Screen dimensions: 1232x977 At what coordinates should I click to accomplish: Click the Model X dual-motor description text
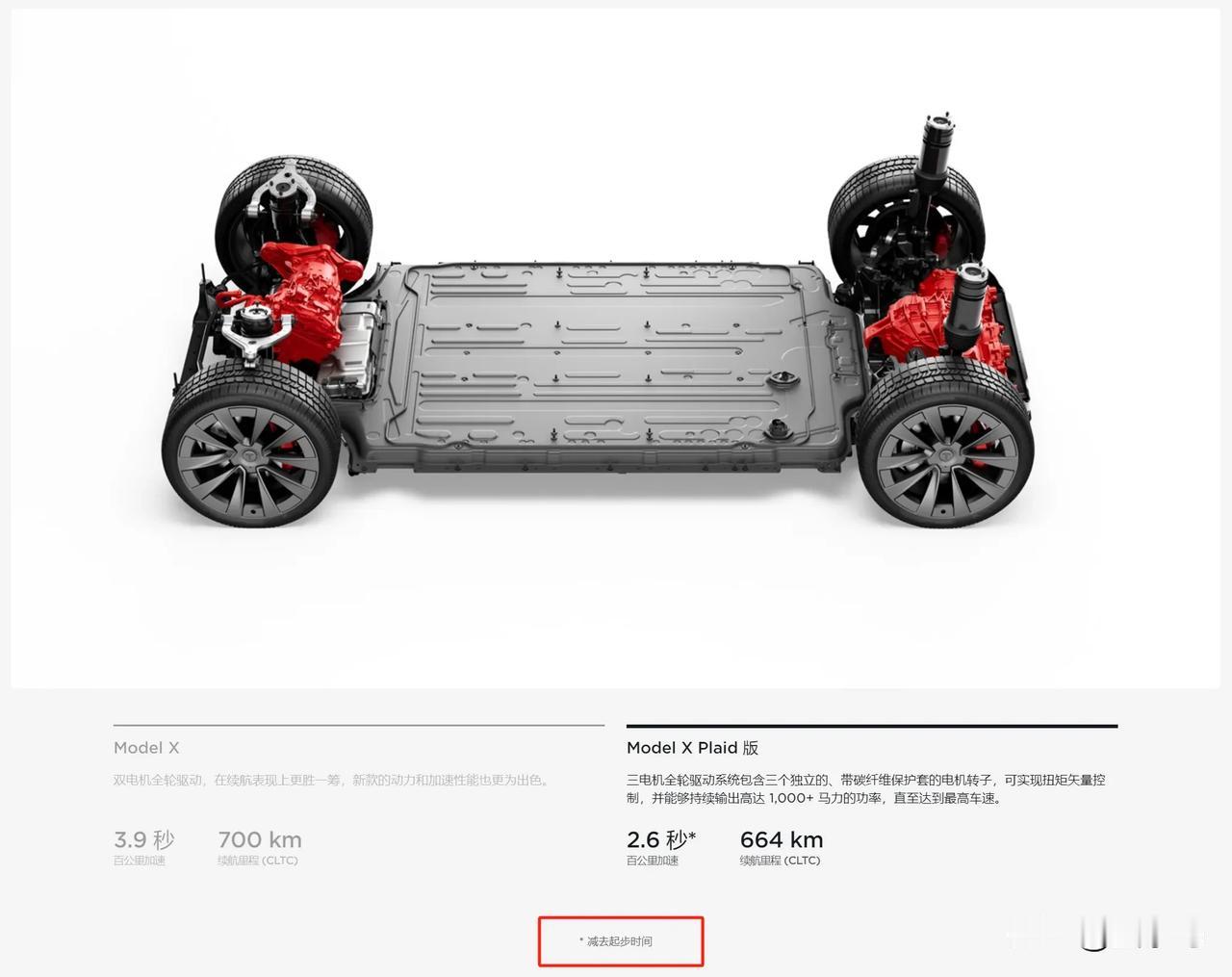(334, 780)
